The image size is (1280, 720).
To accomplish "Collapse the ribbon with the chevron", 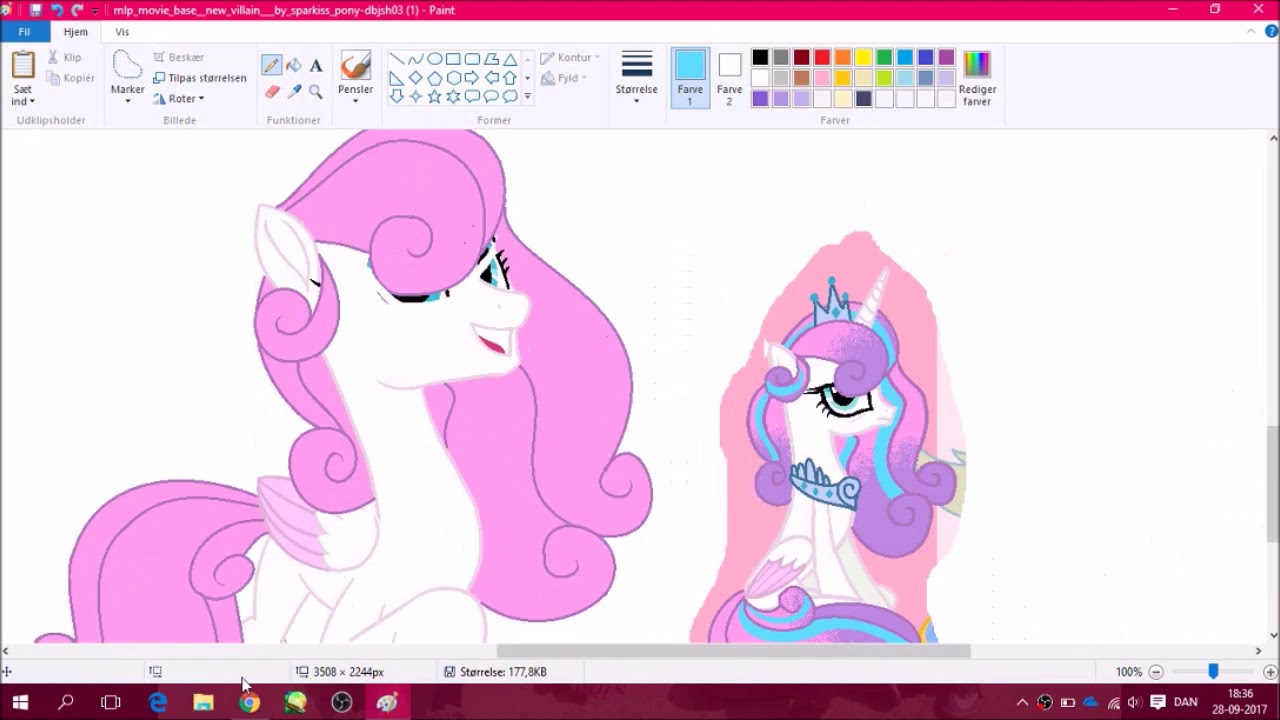I will (x=1251, y=32).
